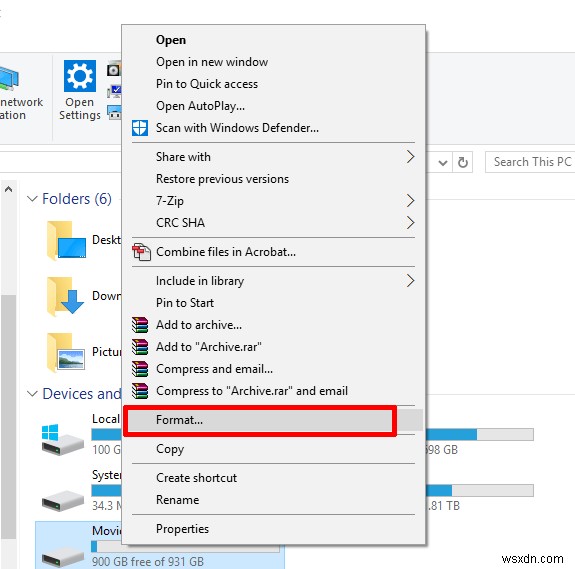Select Pin to Start
Image resolution: width=575 pixels, height=569 pixels.
(x=273, y=303)
